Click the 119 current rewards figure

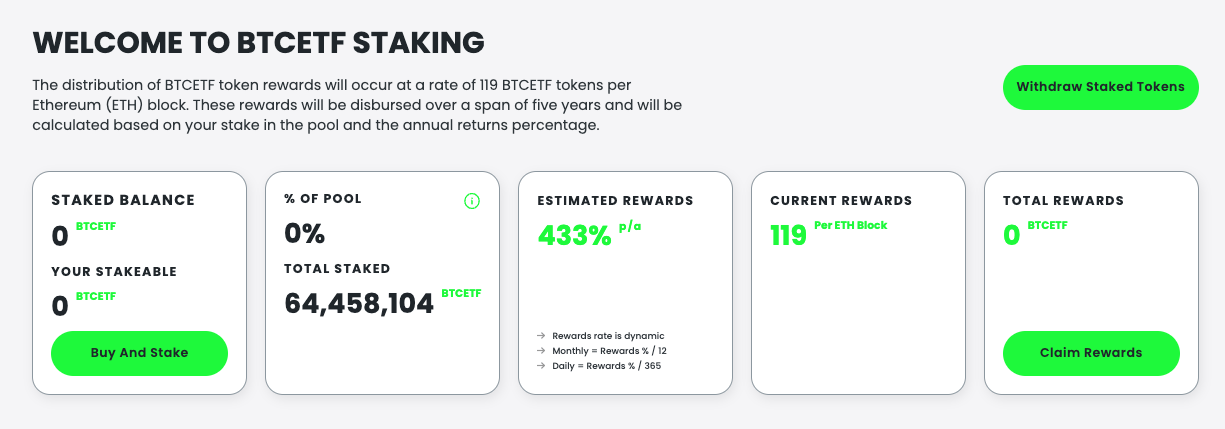[788, 236]
